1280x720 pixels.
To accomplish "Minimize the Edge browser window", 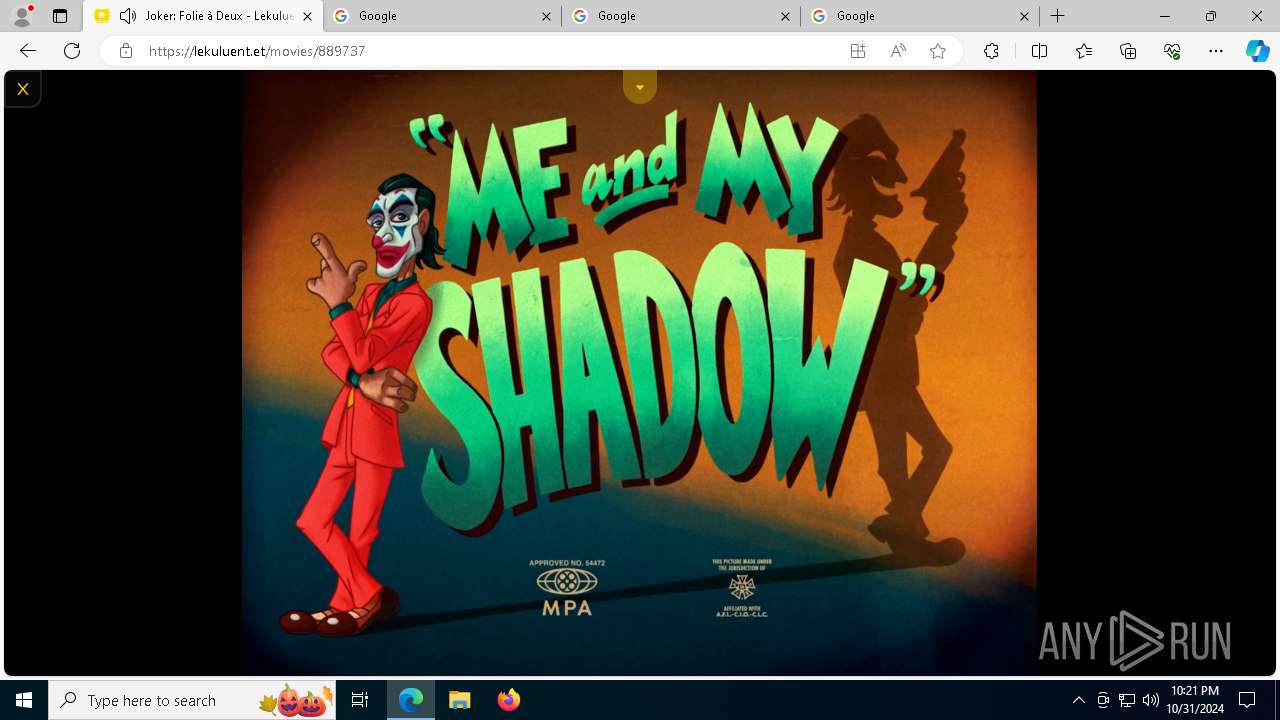I will click(x=1165, y=16).
